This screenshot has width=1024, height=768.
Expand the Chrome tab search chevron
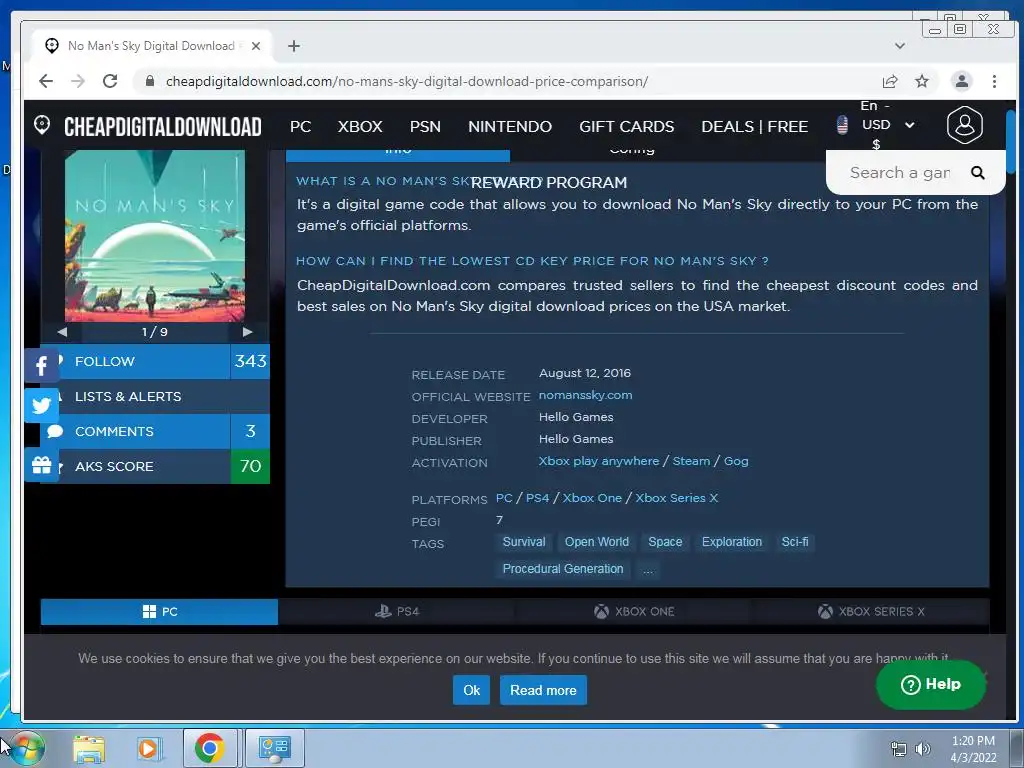(899, 46)
